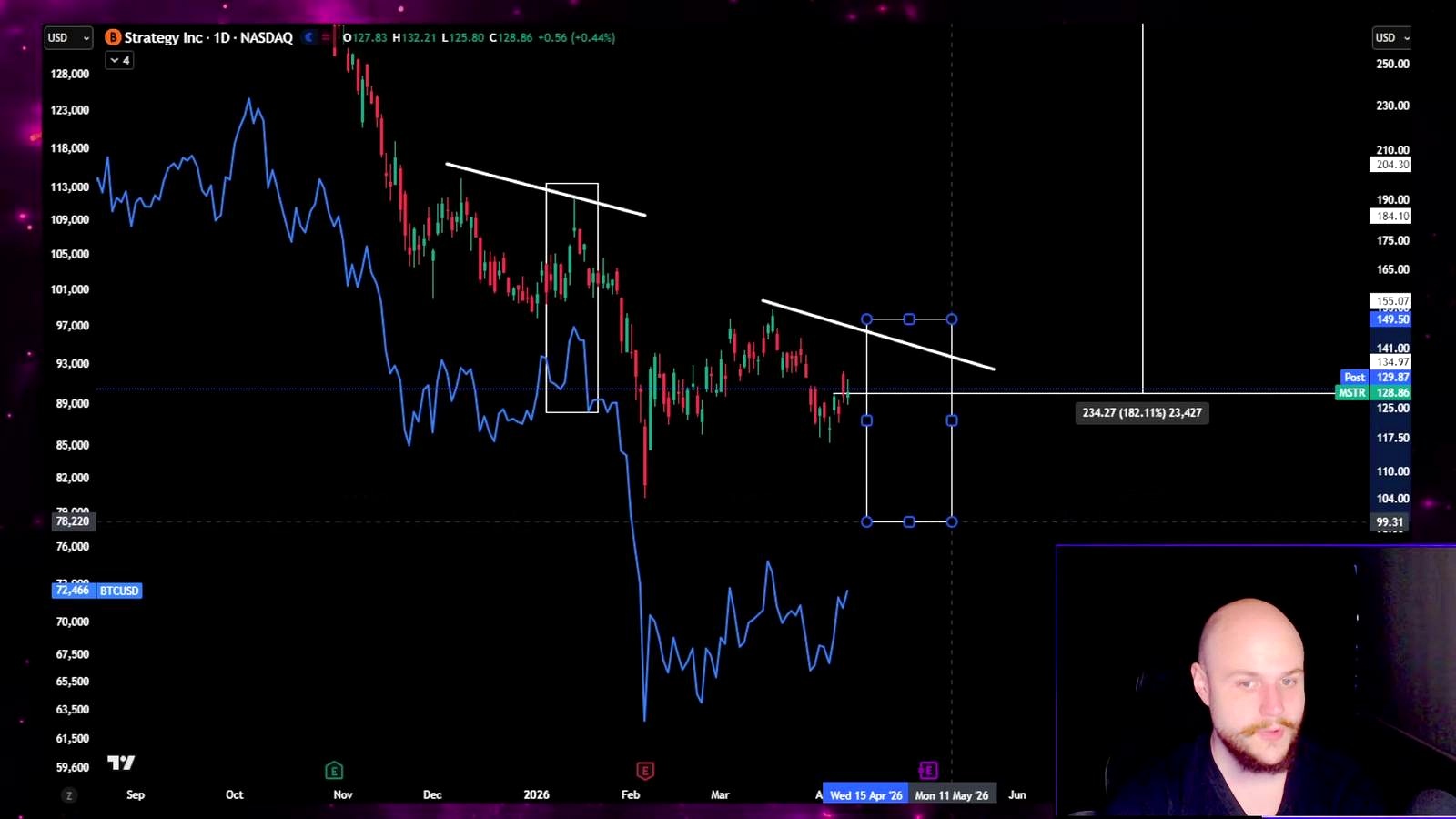Click the 184.10 price label
The width and height of the screenshot is (1456, 819).
tap(1391, 217)
